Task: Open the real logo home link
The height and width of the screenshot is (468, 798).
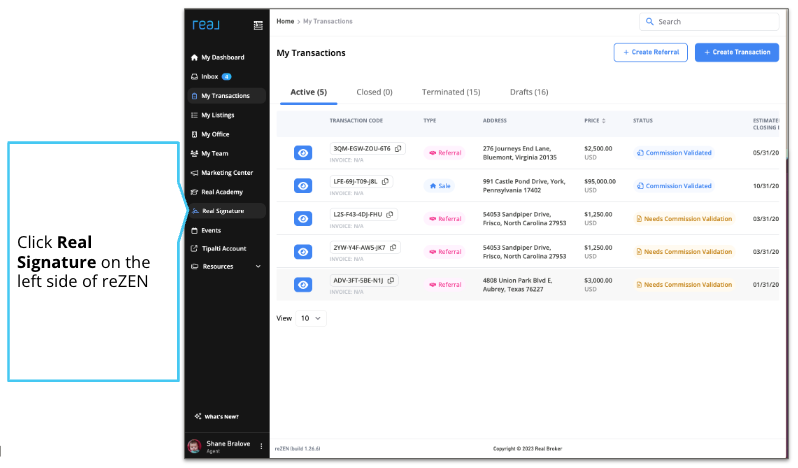Action: pyautogui.click(x=206, y=24)
